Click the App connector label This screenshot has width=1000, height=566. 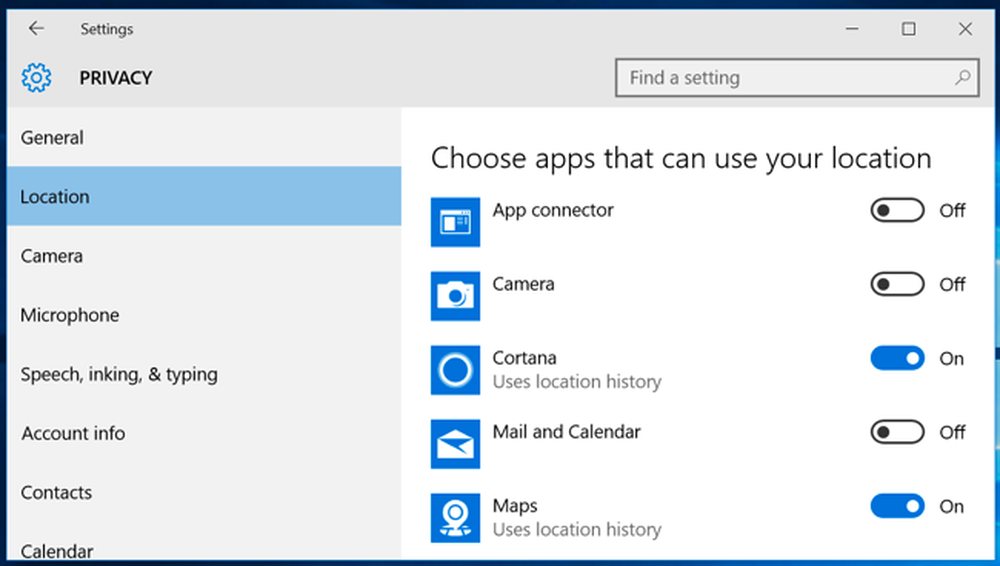click(553, 210)
